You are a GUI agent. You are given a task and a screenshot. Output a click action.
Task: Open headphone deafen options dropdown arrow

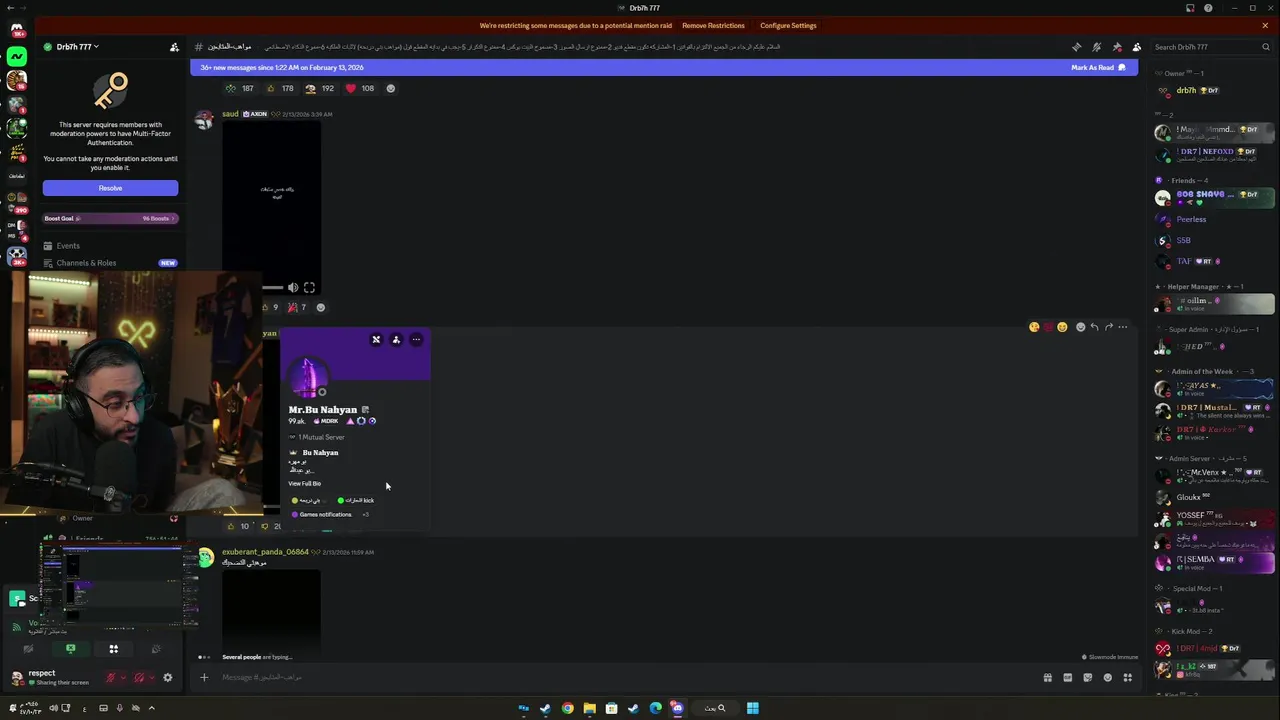(151, 677)
